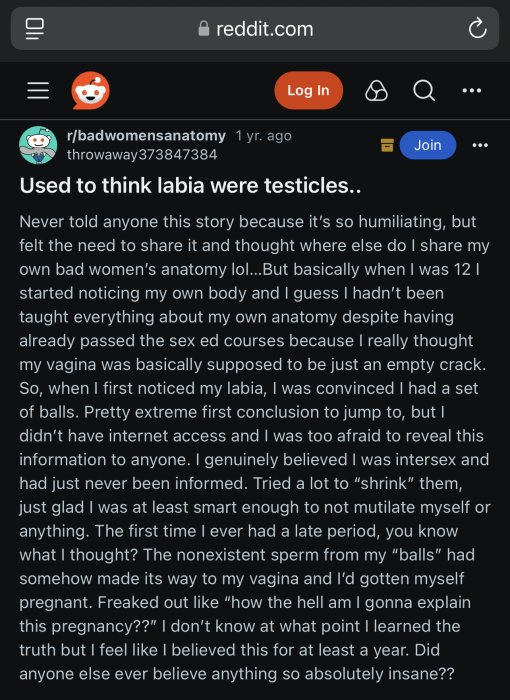
Task: Click the 1 yr. ago timestamp
Action: tap(263, 135)
